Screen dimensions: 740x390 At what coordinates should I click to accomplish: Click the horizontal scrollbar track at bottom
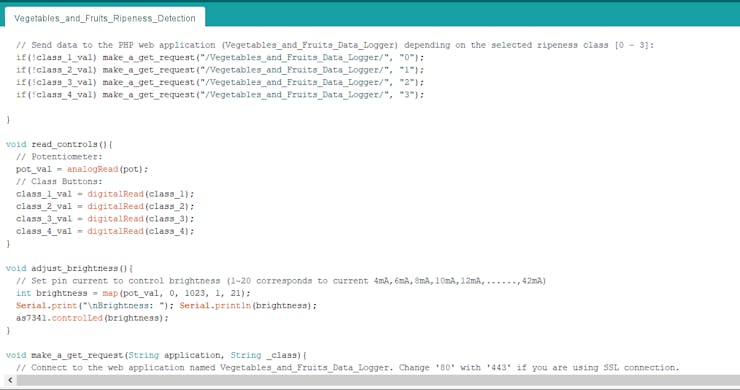point(378,380)
